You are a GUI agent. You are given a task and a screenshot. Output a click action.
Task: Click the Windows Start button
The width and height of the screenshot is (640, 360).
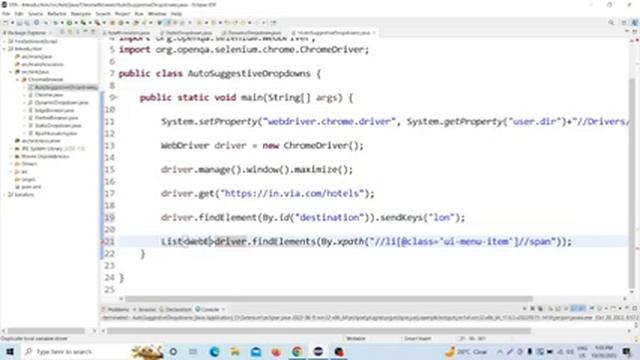tap(10, 351)
